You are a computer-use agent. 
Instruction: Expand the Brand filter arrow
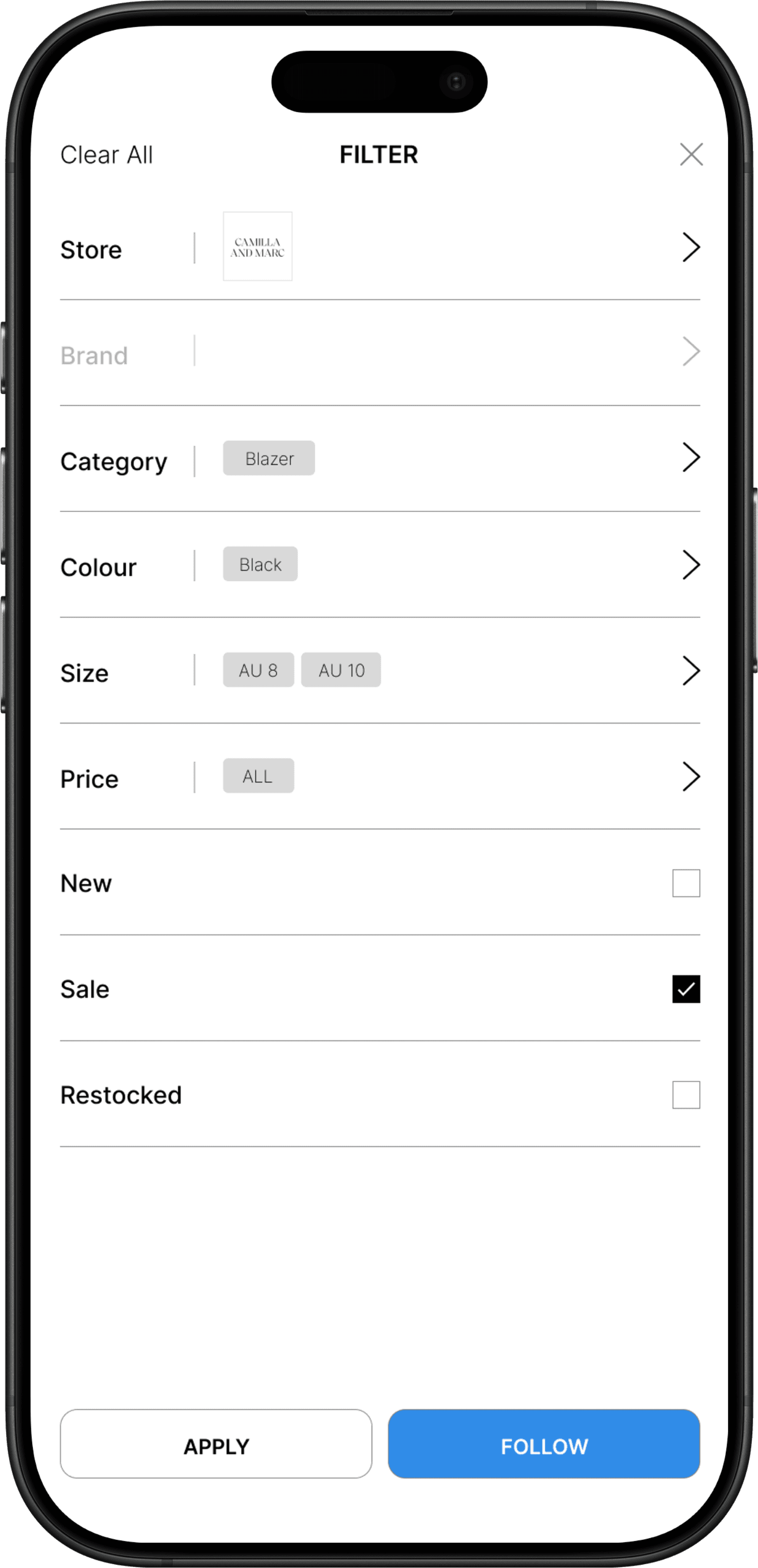point(691,352)
